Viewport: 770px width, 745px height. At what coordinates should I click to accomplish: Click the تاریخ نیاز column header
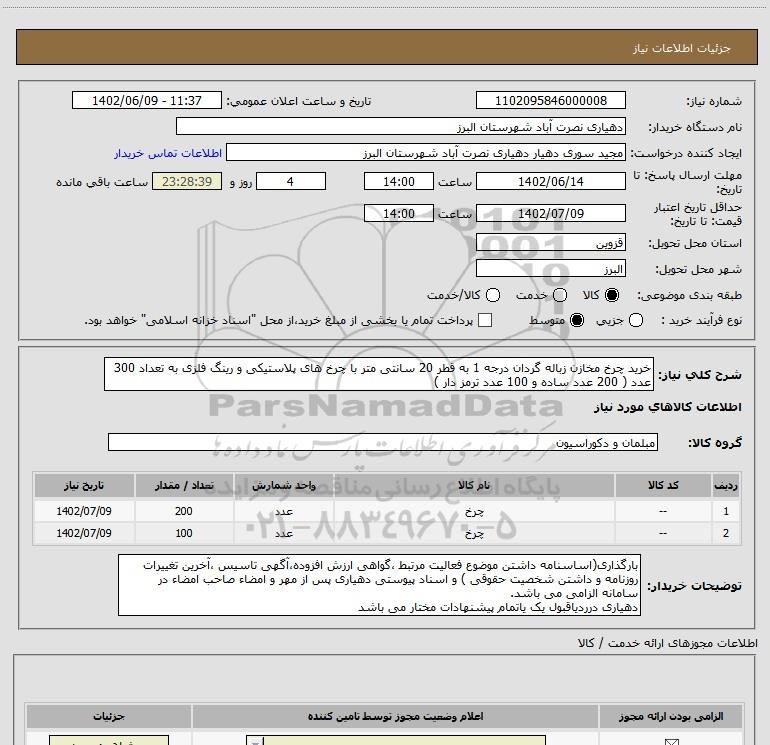[84, 485]
